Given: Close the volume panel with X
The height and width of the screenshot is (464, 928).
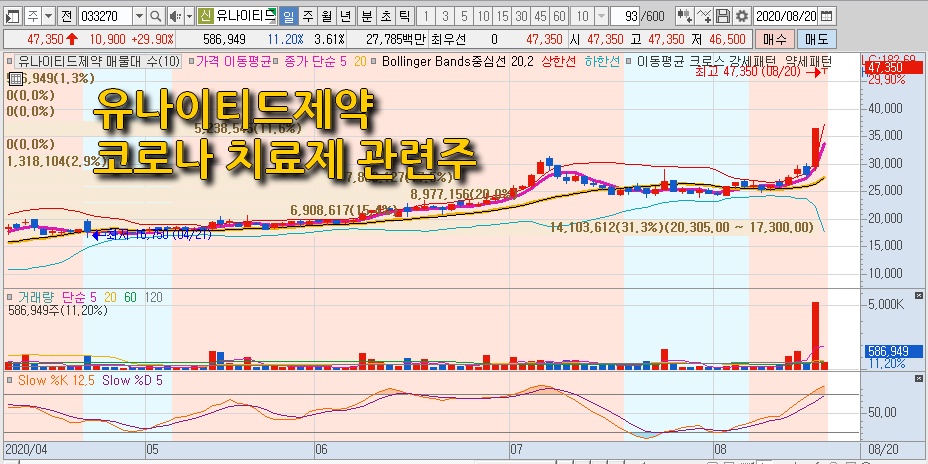Looking at the screenshot, I should click(x=919, y=295).
